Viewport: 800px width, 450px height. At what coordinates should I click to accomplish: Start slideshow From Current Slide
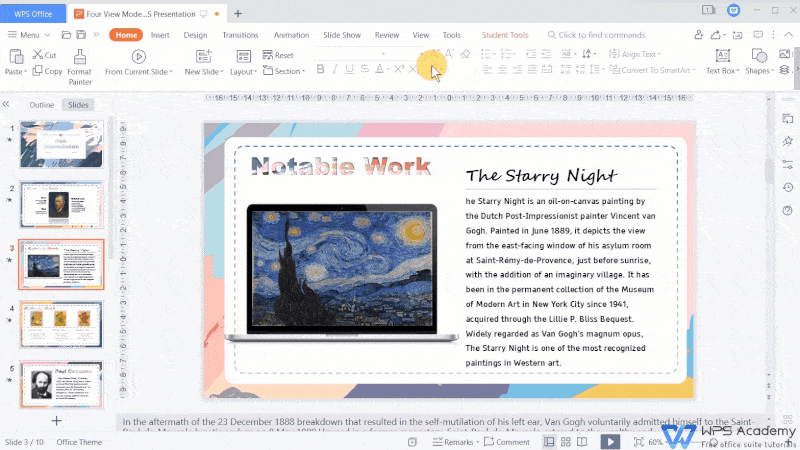[139, 62]
